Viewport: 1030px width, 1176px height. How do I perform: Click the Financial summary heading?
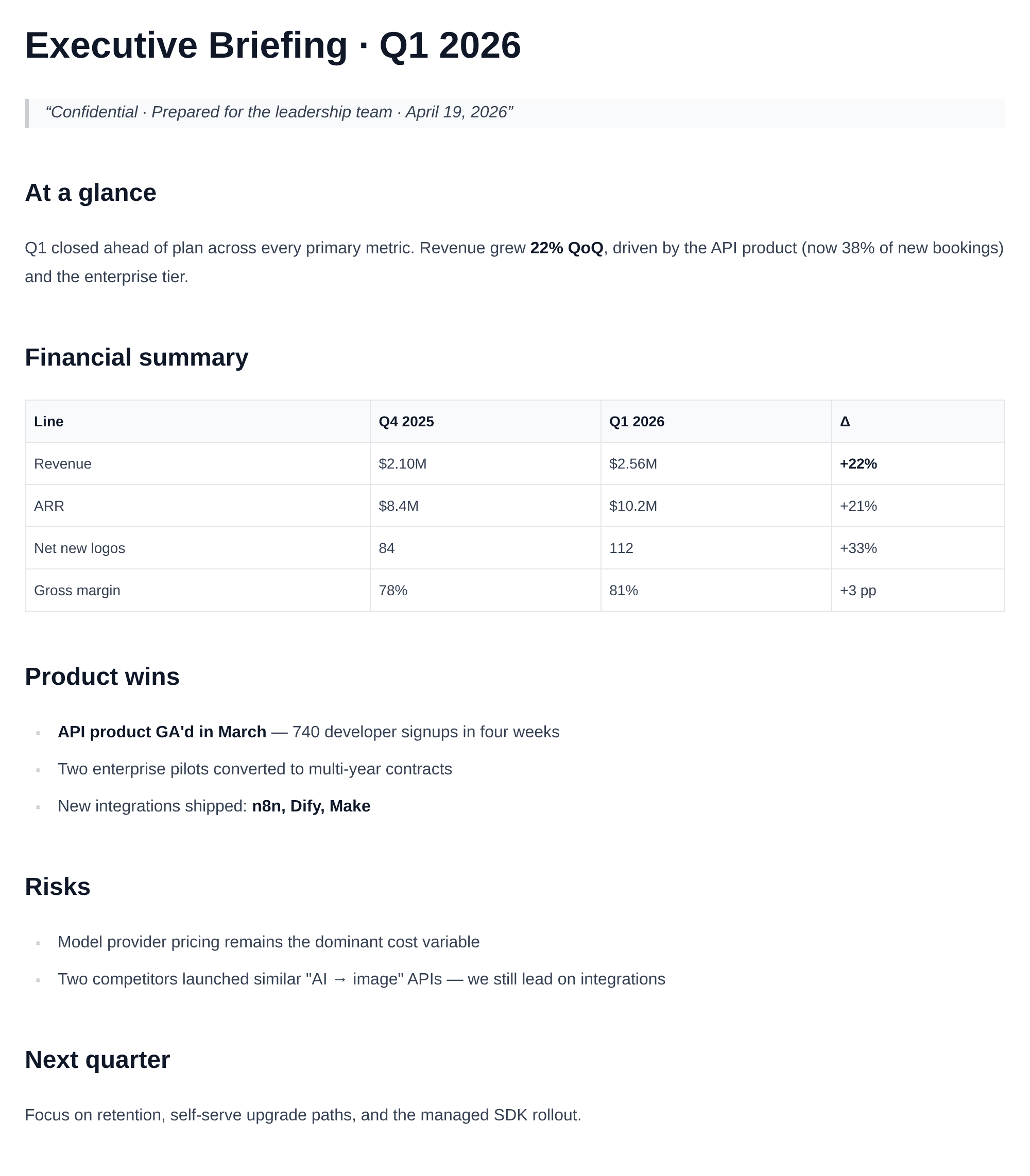(x=136, y=357)
